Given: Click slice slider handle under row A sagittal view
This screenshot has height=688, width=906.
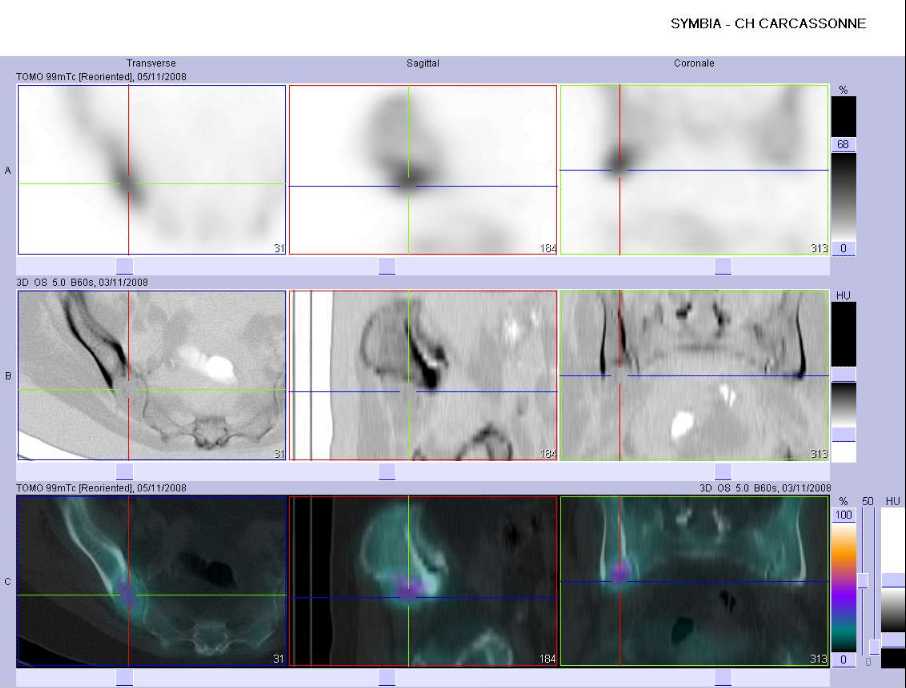Looking at the screenshot, I should click(387, 266).
